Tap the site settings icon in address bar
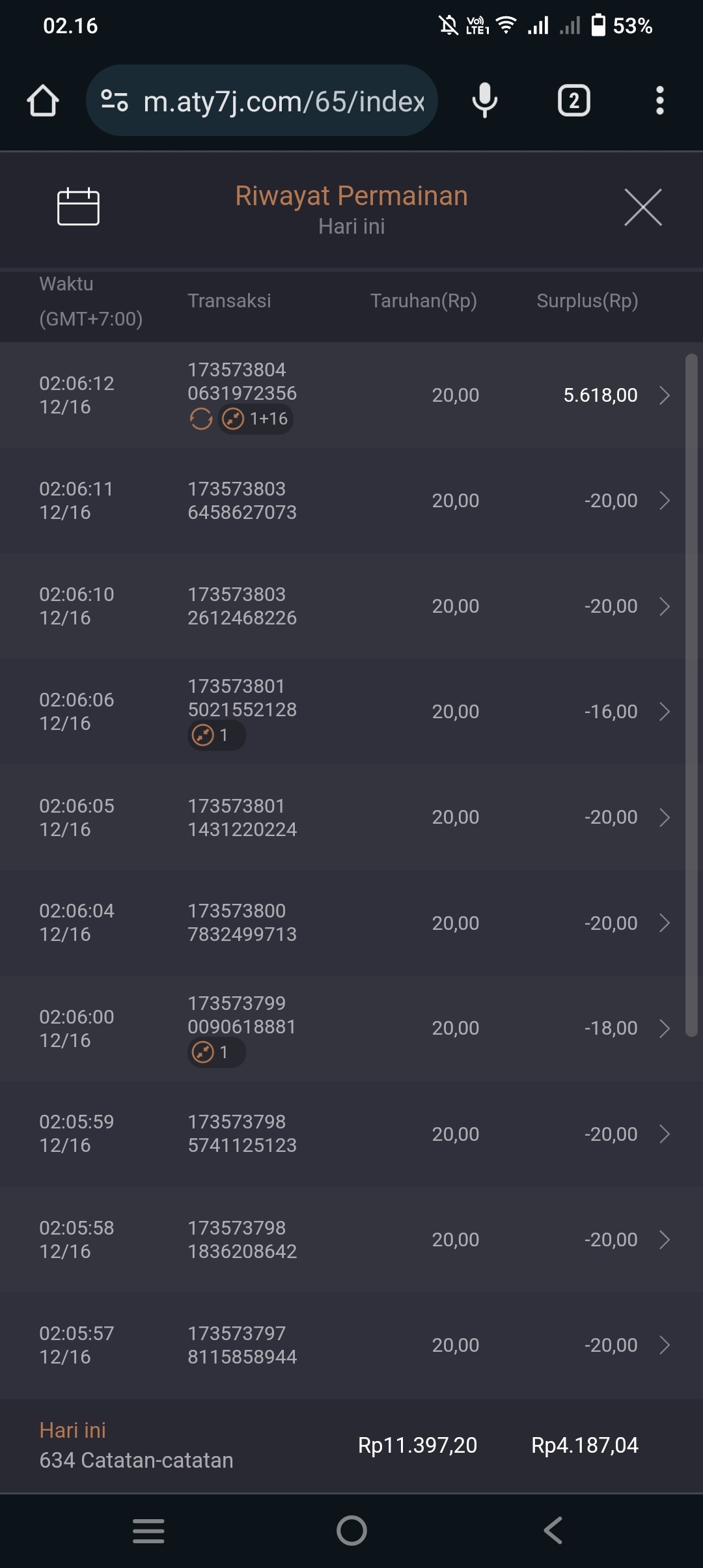The image size is (703, 1568). click(x=115, y=101)
